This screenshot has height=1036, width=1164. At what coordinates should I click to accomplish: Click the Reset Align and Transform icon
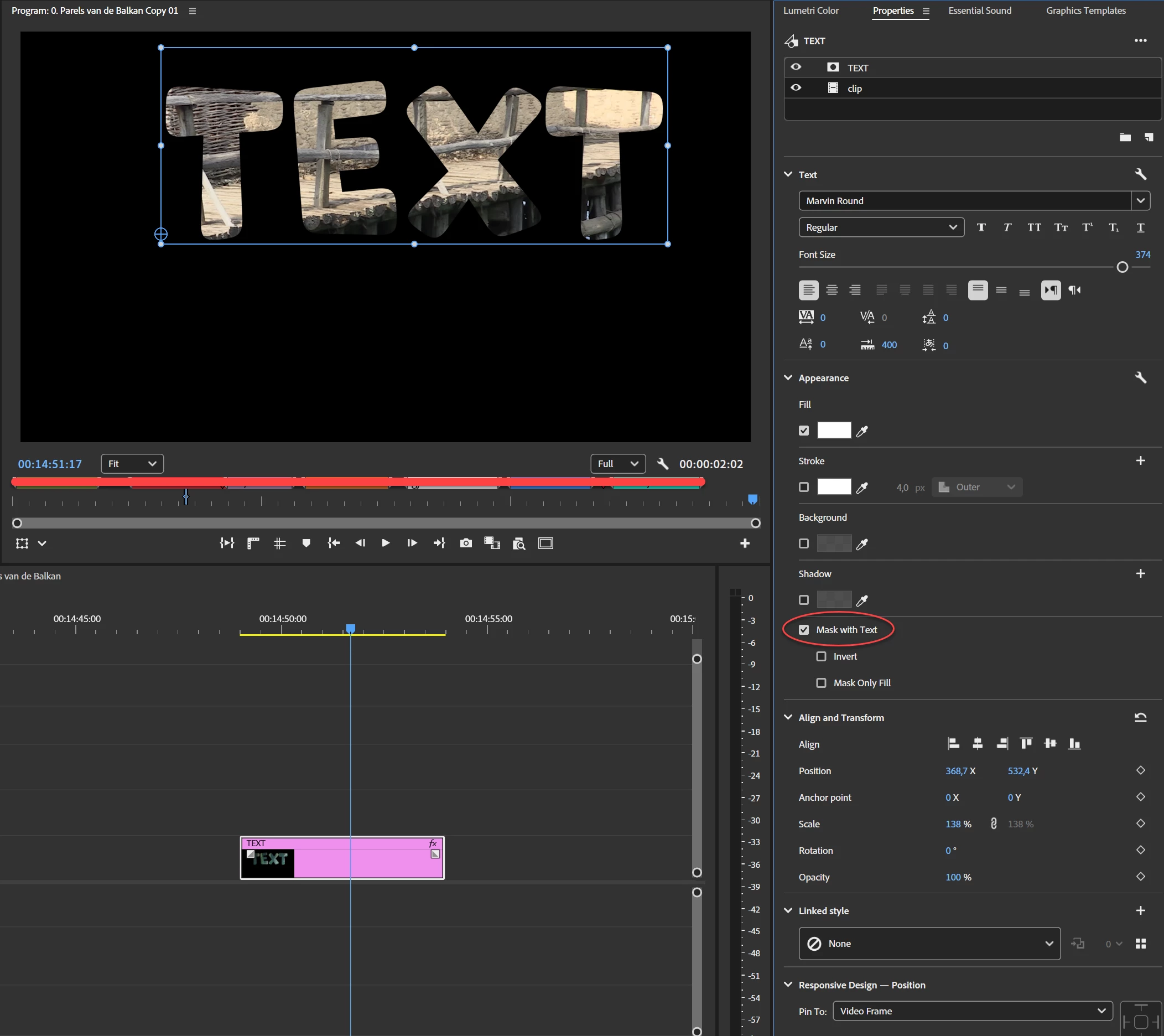tap(1140, 718)
